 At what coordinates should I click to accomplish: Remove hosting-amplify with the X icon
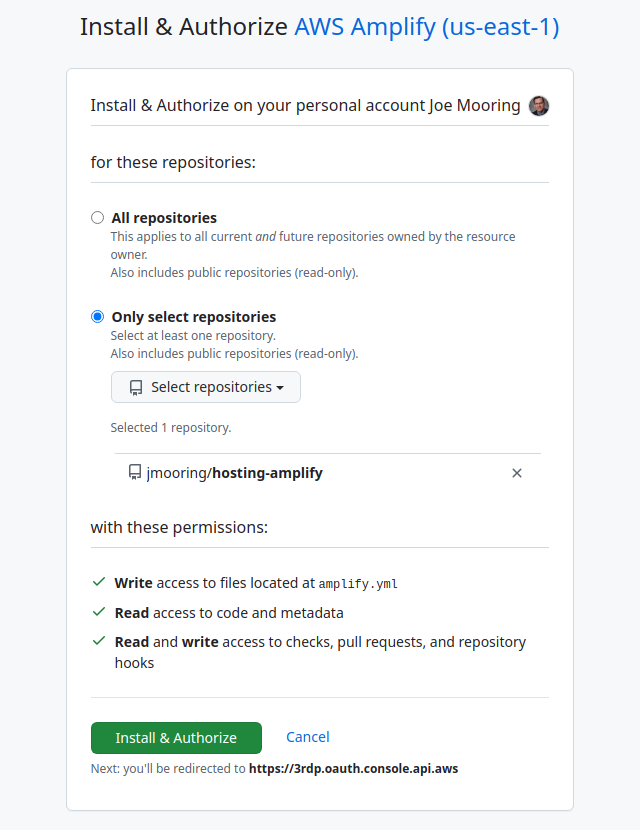tap(517, 473)
